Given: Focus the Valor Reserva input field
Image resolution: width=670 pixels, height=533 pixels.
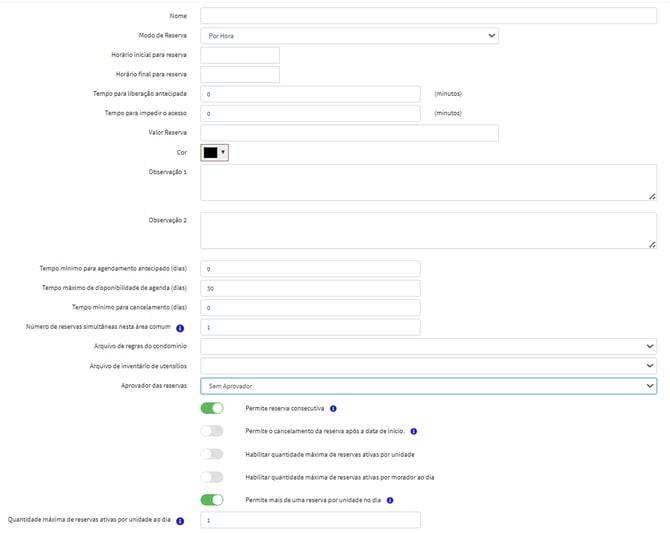Looking at the screenshot, I should pyautogui.click(x=349, y=133).
